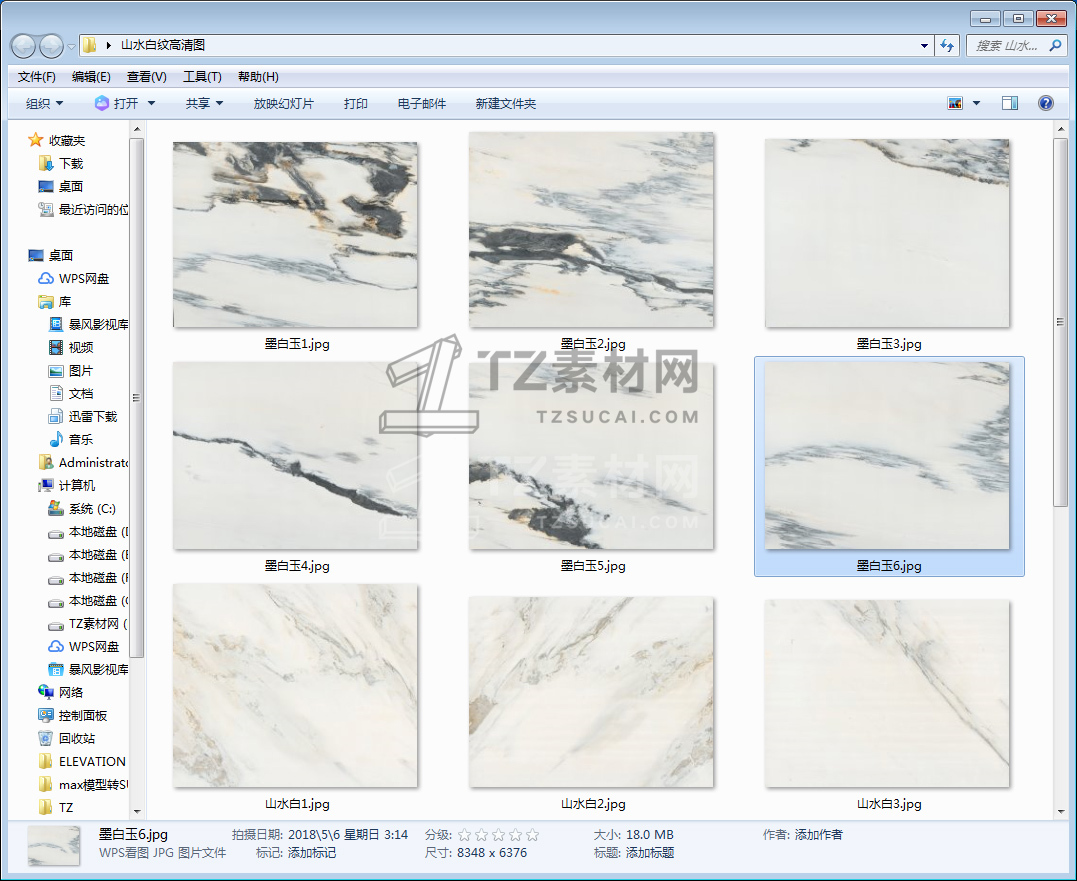Screen dimensions: 1077x881
Task: Click the 电子邮件 email button
Action: tap(422, 104)
